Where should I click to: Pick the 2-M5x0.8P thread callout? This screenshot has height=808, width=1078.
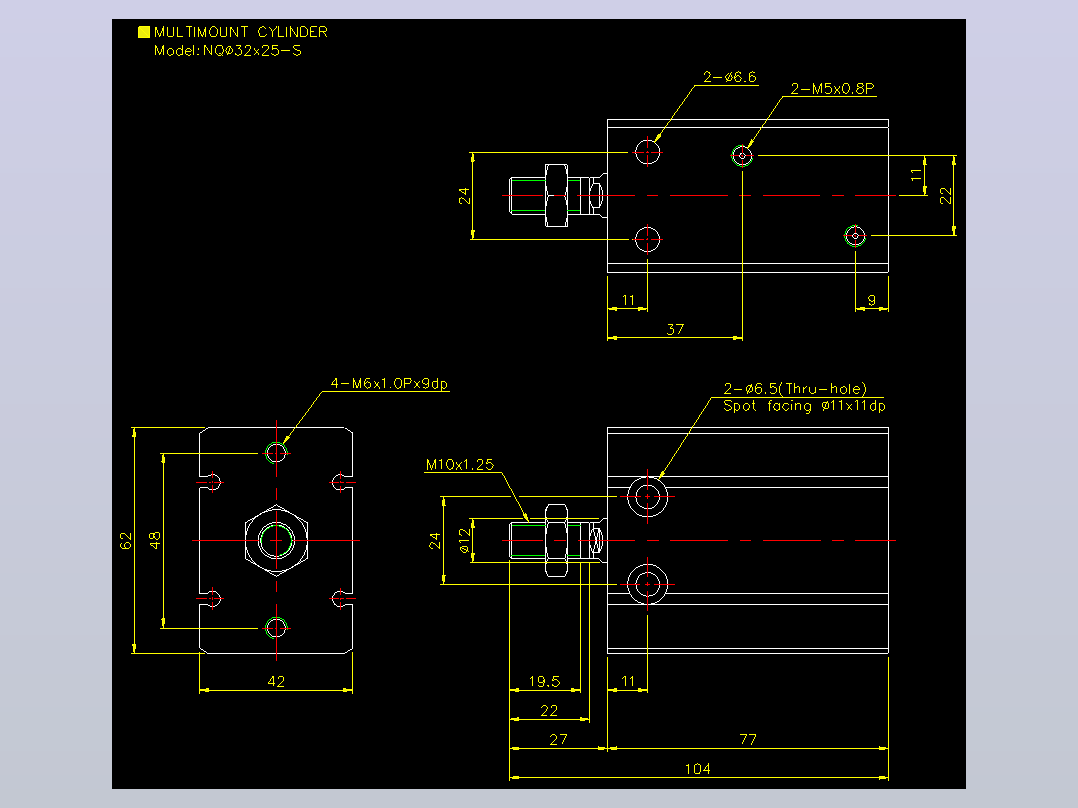[x=832, y=89]
